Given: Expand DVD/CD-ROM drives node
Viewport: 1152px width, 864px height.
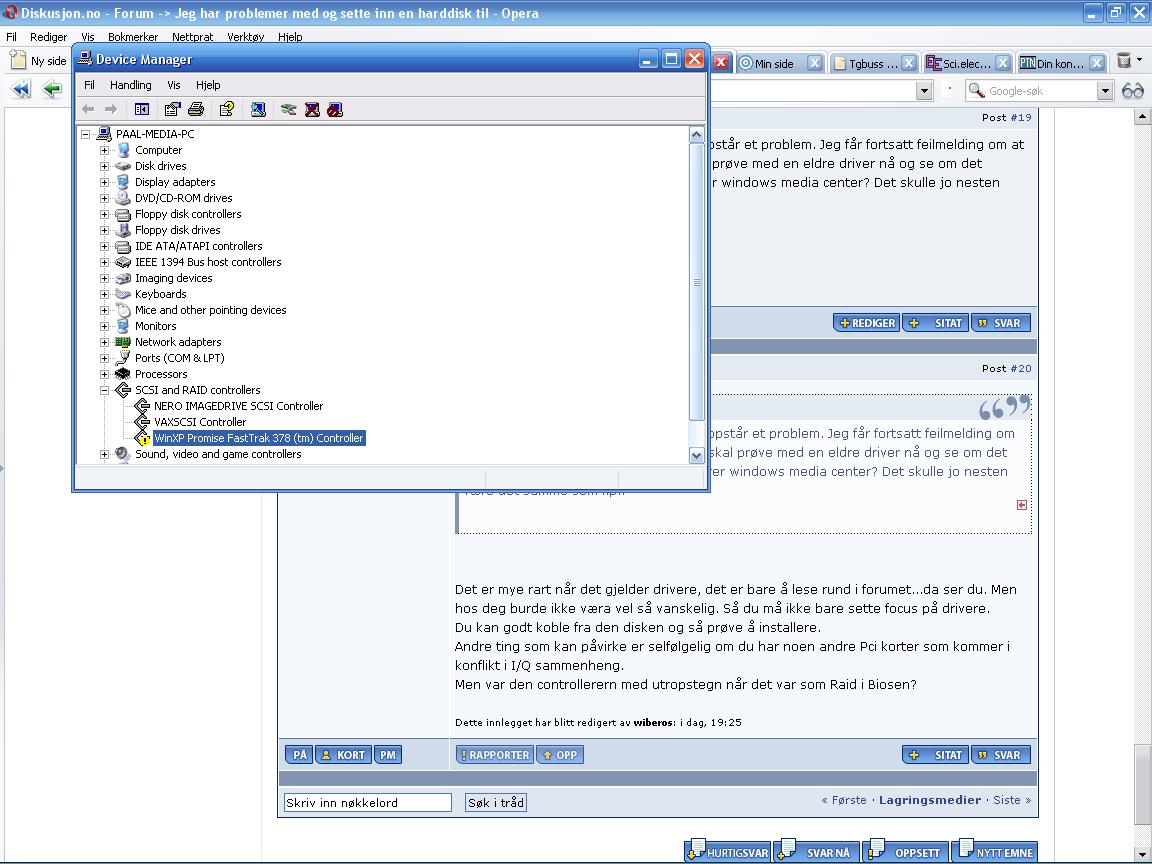Looking at the screenshot, I should (104, 198).
